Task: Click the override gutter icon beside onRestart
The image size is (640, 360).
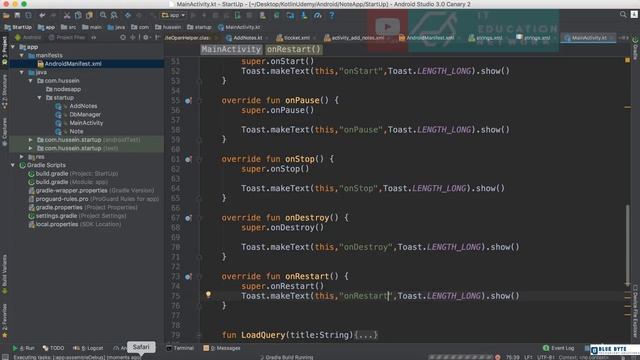Action: [x=188, y=277]
